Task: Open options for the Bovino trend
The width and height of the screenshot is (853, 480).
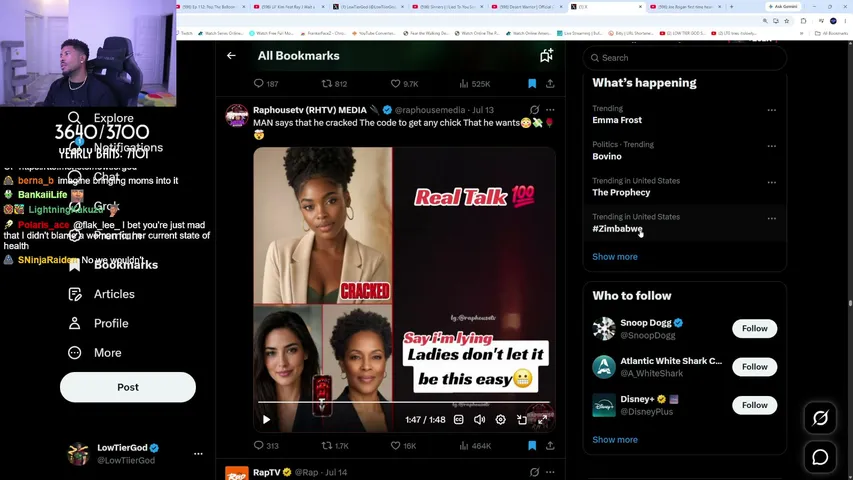Action: [x=771, y=146]
